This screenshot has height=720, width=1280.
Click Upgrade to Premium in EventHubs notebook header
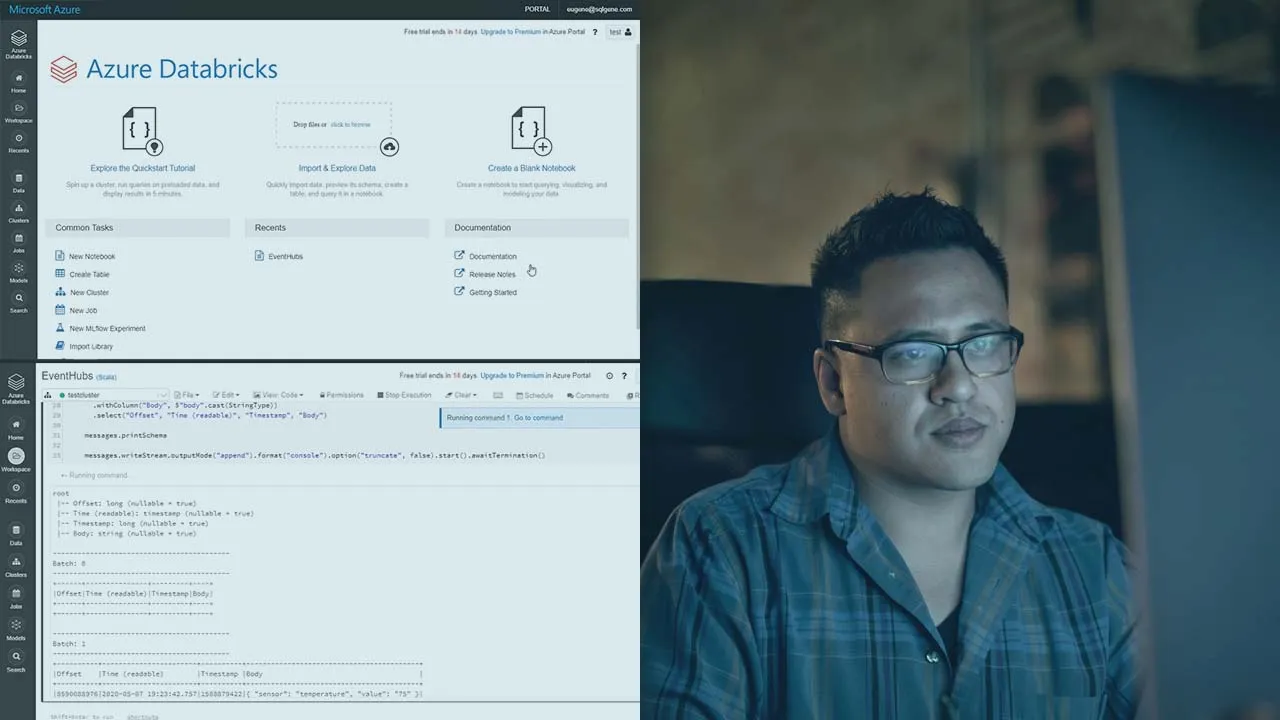coord(512,376)
